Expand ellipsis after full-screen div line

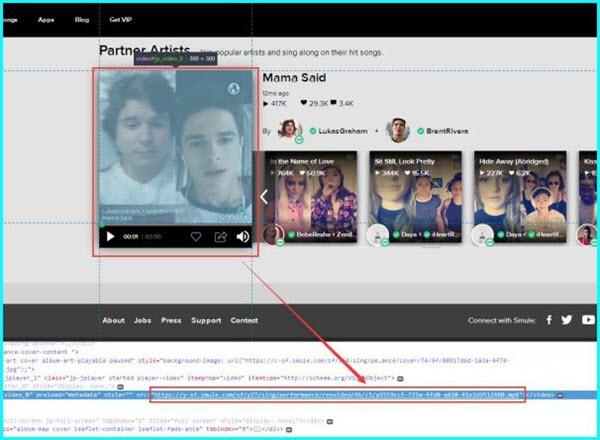pyautogui.click(x=329, y=422)
